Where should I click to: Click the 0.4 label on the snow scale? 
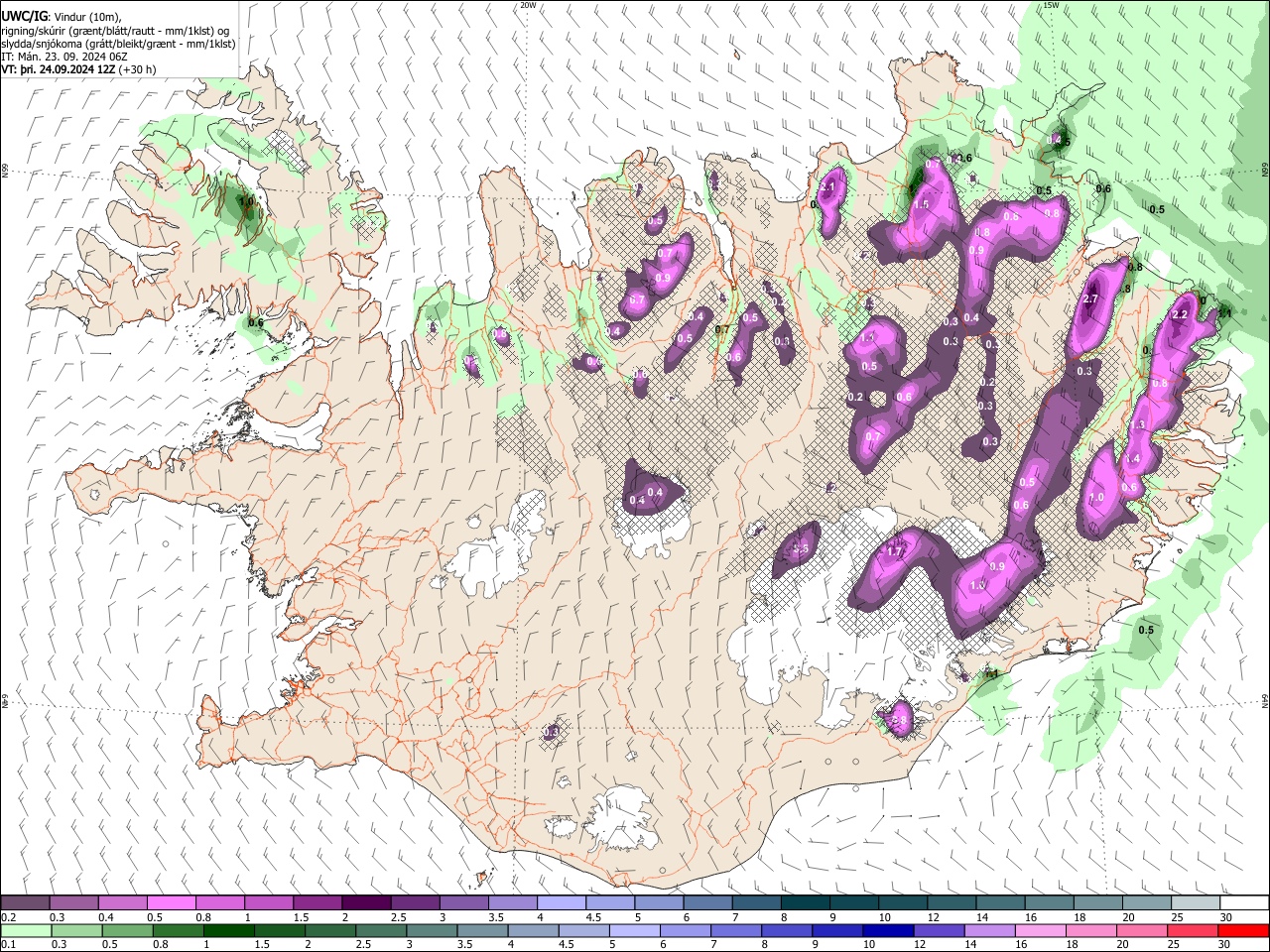tap(107, 917)
